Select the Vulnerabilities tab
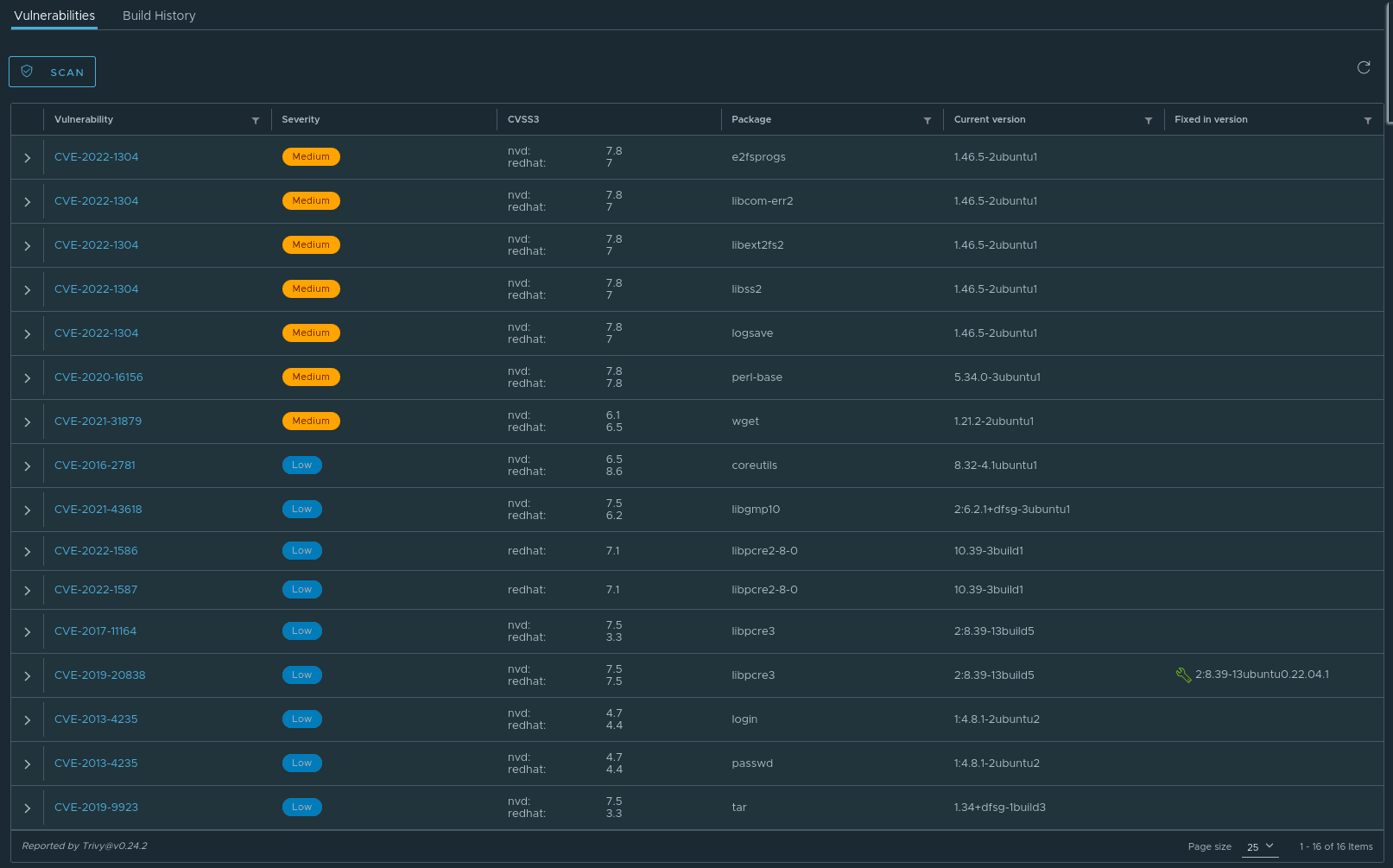The height and width of the screenshot is (868, 1393). click(54, 16)
